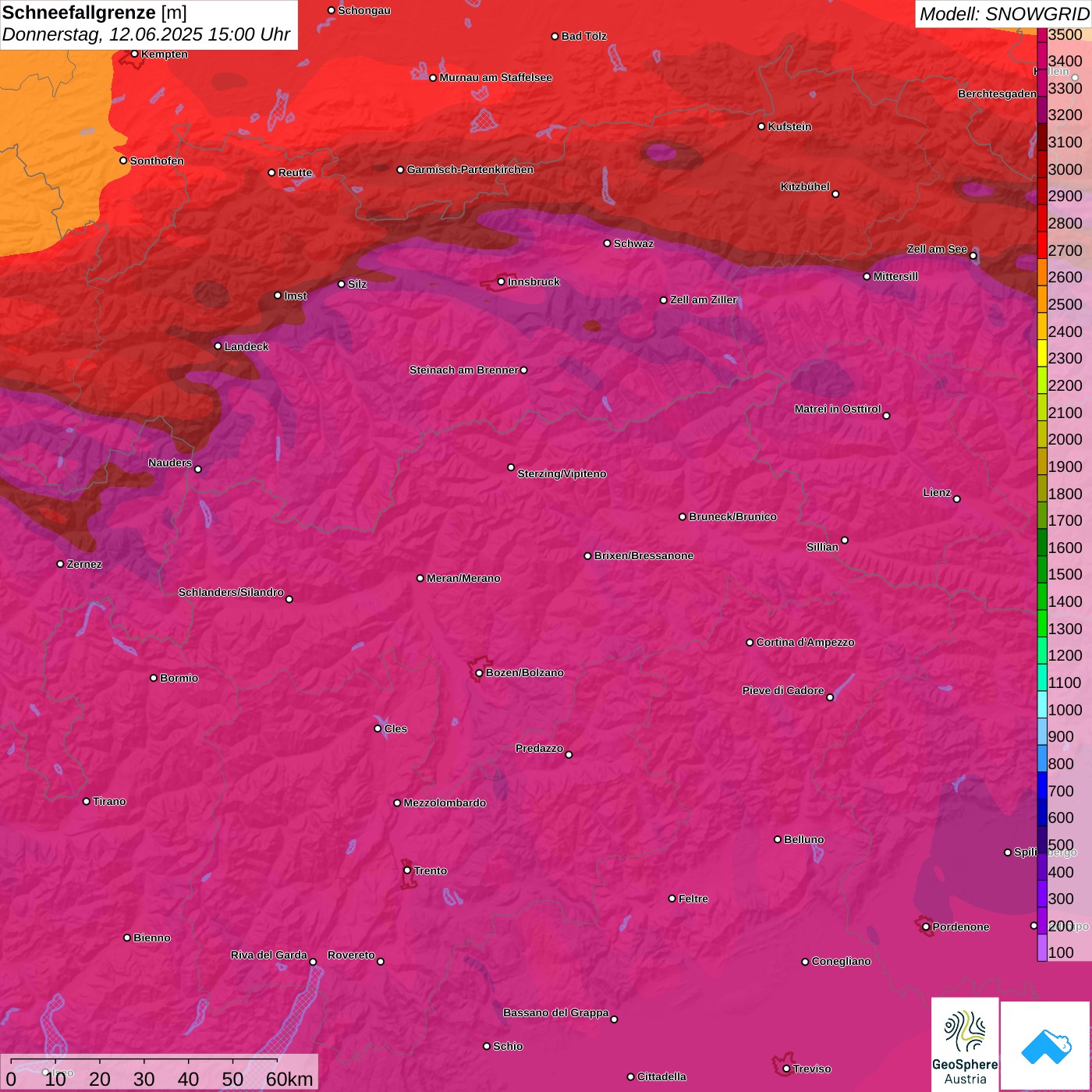Click the Riva del Garda label
The image size is (1092, 1092).
[x=269, y=955]
